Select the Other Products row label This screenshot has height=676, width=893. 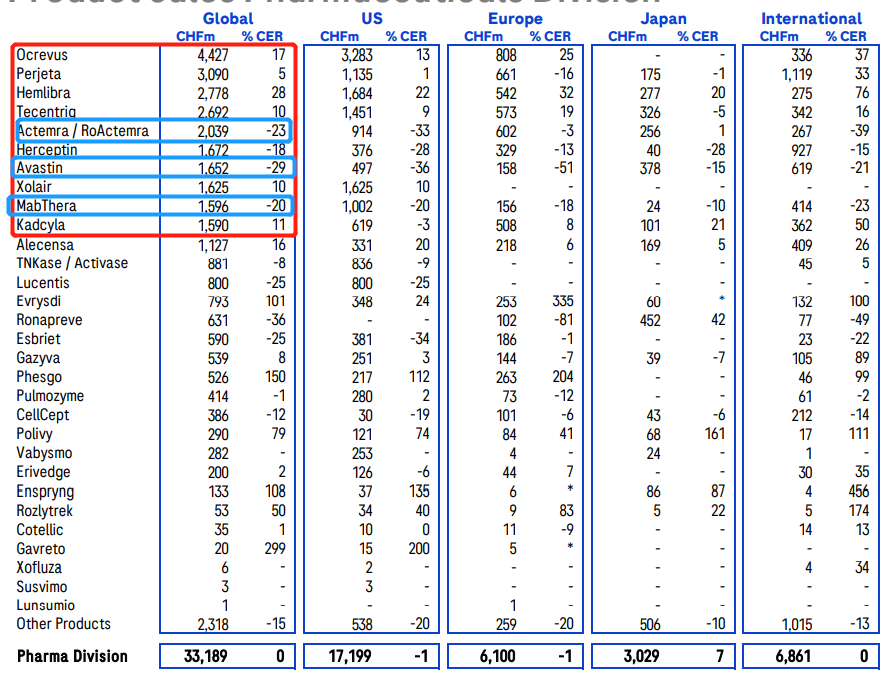63,624
